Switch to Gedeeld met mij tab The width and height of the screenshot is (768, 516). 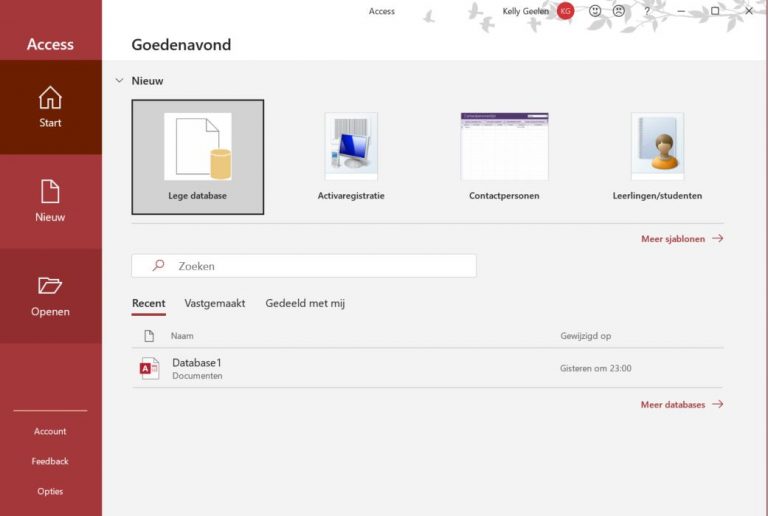coord(305,304)
